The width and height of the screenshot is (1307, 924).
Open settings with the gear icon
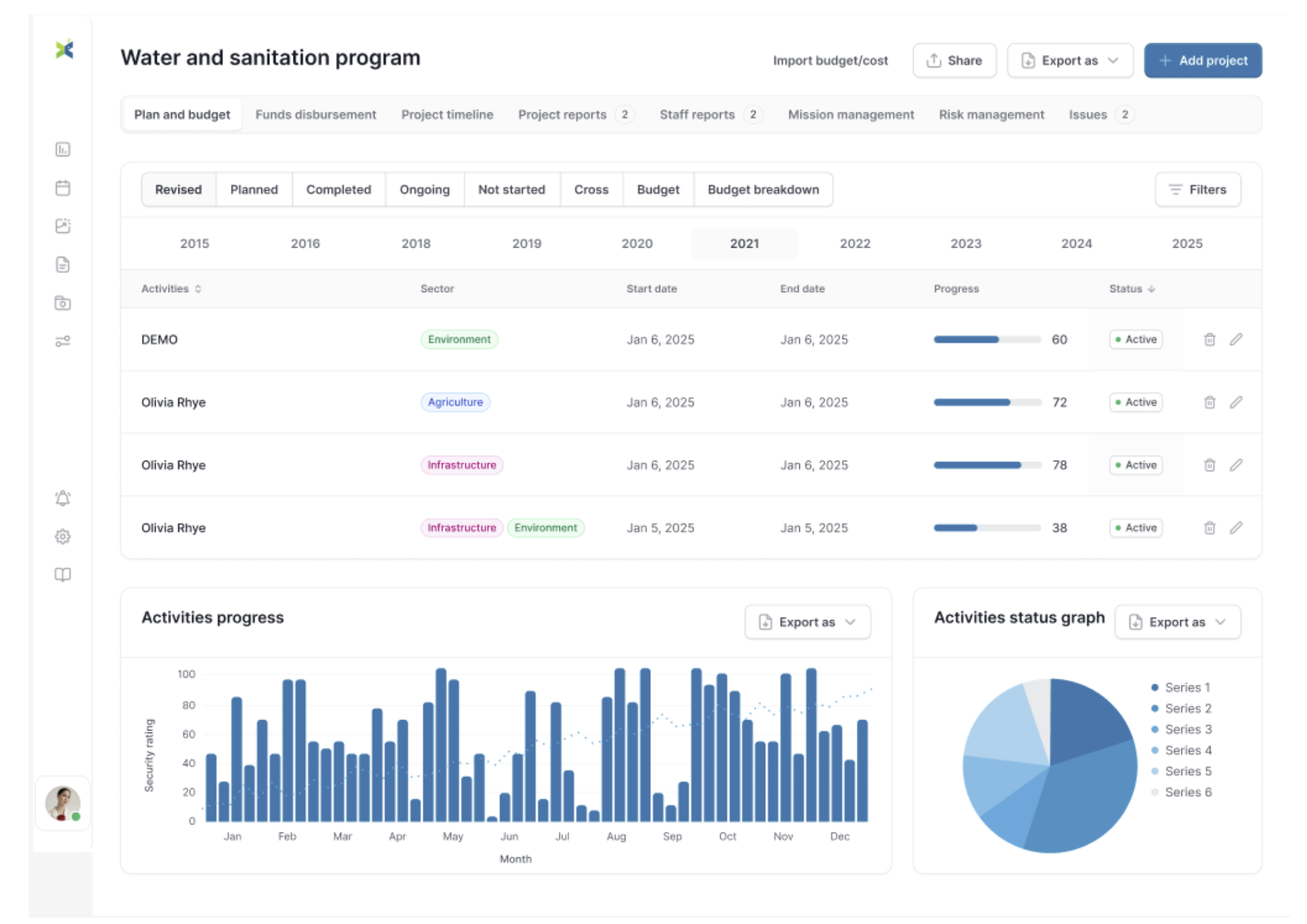(63, 536)
